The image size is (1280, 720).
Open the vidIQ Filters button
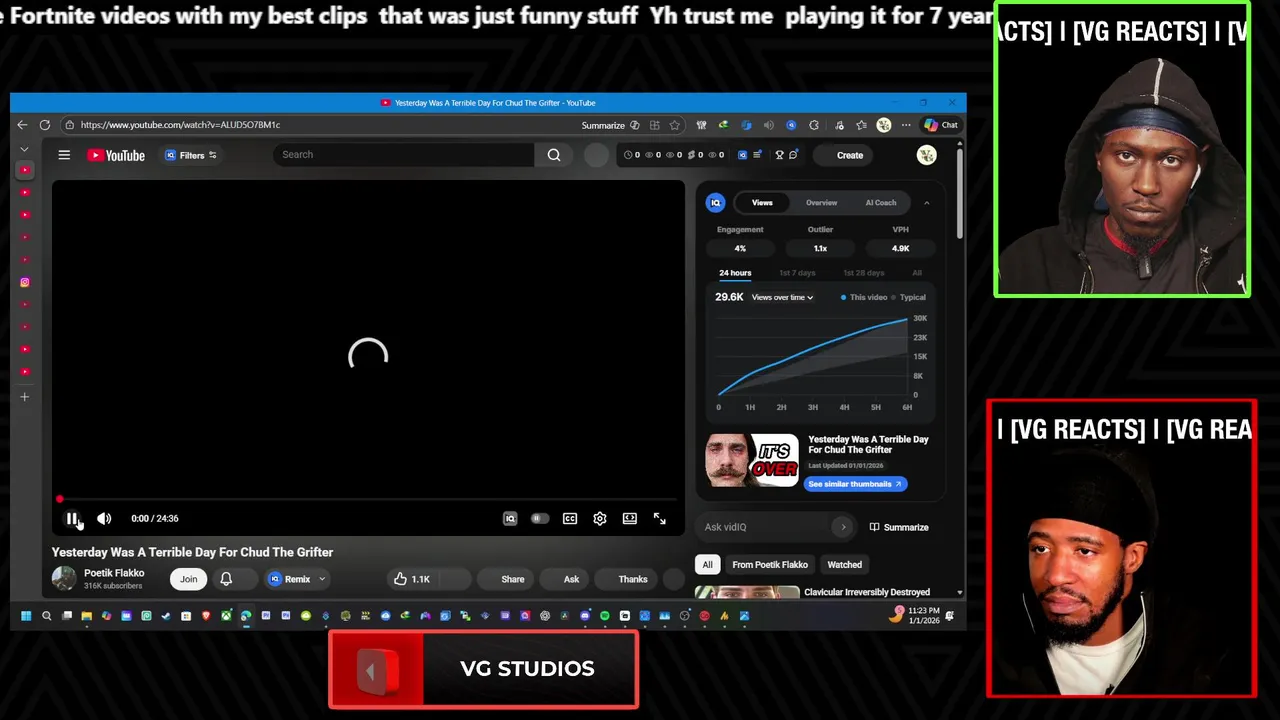pyautogui.click(x=191, y=155)
